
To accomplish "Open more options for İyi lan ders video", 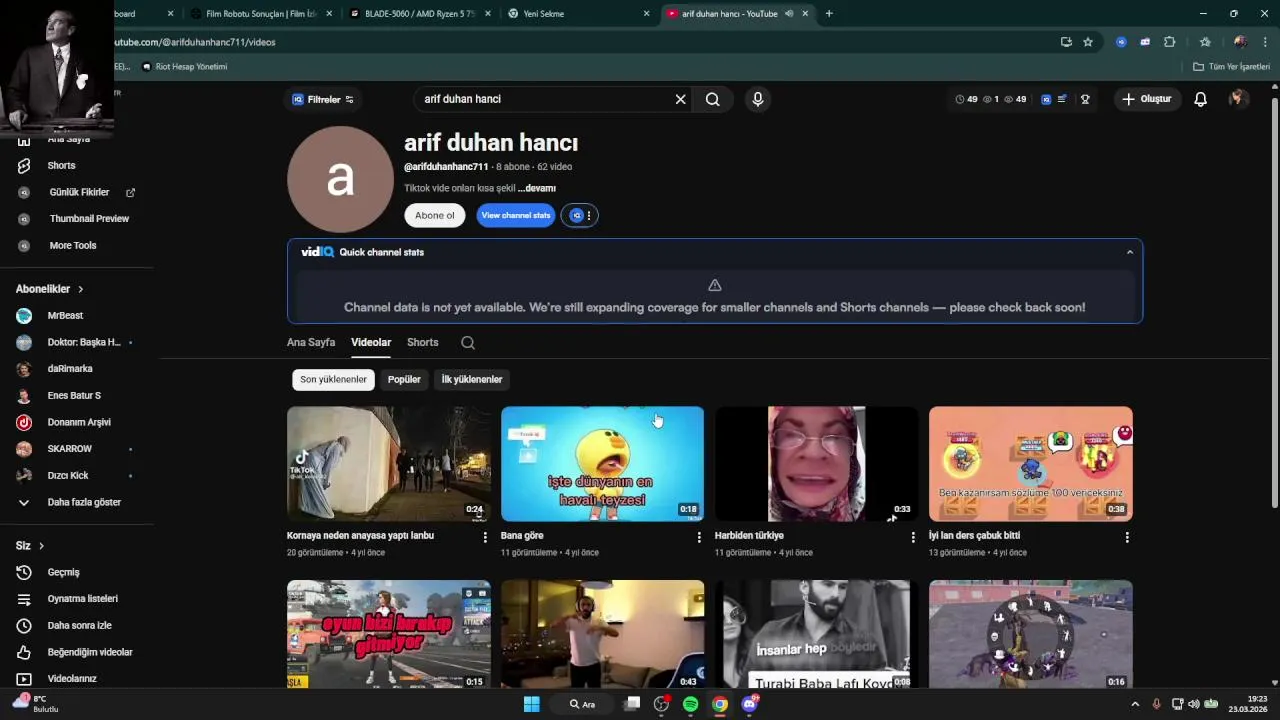I will pos(1127,537).
